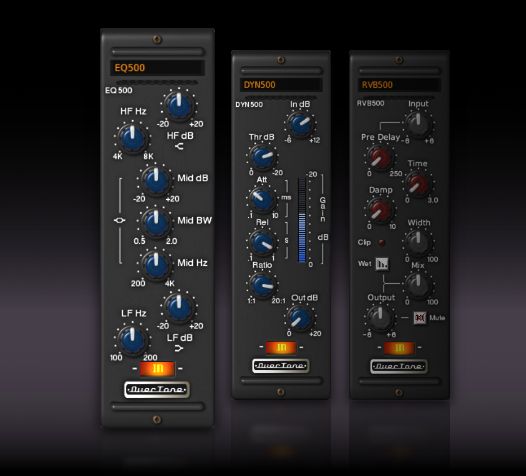Click the Out dB knob on DYN500

tap(300, 318)
